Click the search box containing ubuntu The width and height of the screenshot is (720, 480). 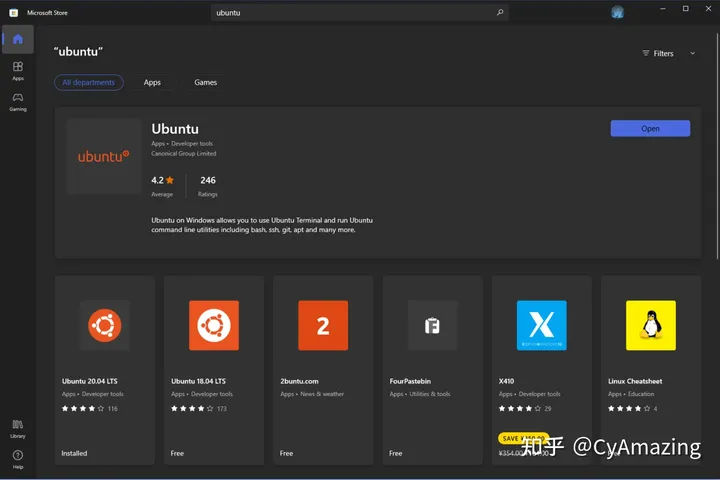(x=360, y=13)
